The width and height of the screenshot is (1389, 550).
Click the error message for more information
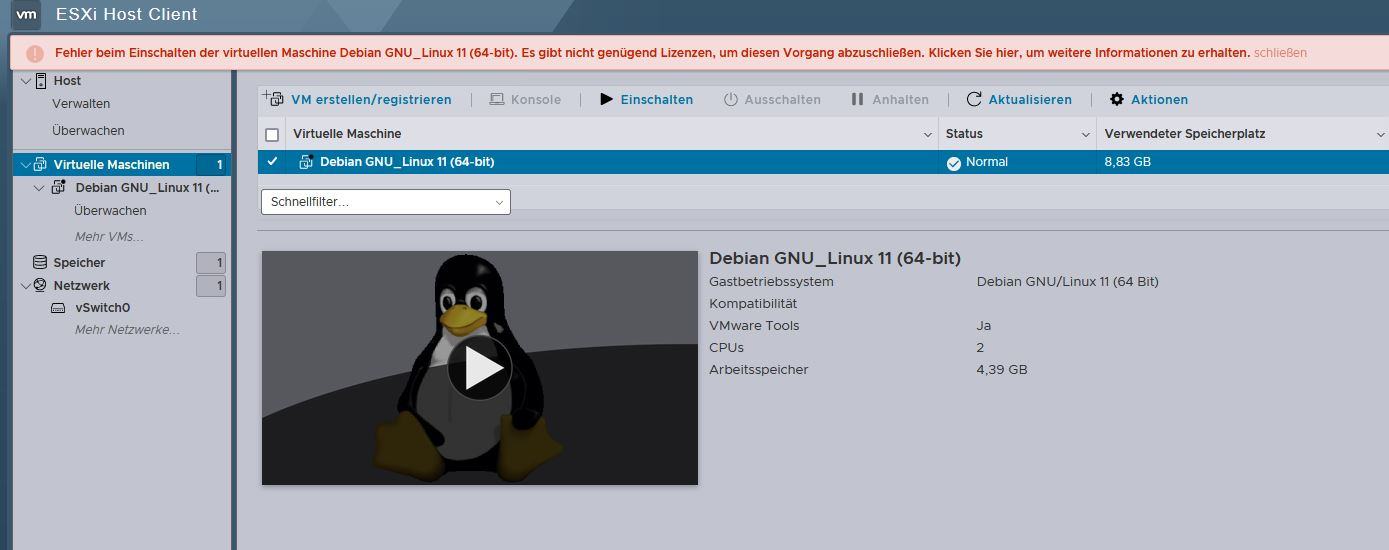[x=652, y=53]
